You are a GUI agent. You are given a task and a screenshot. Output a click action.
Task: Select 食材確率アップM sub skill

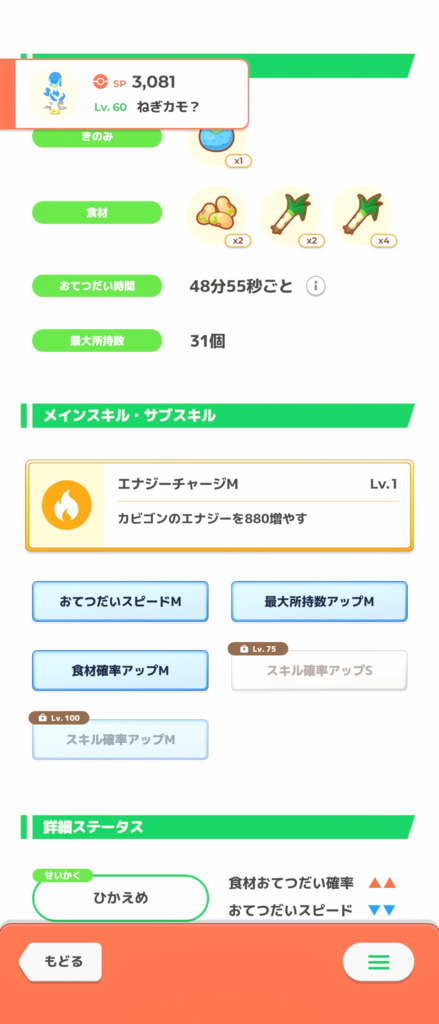pos(120,670)
